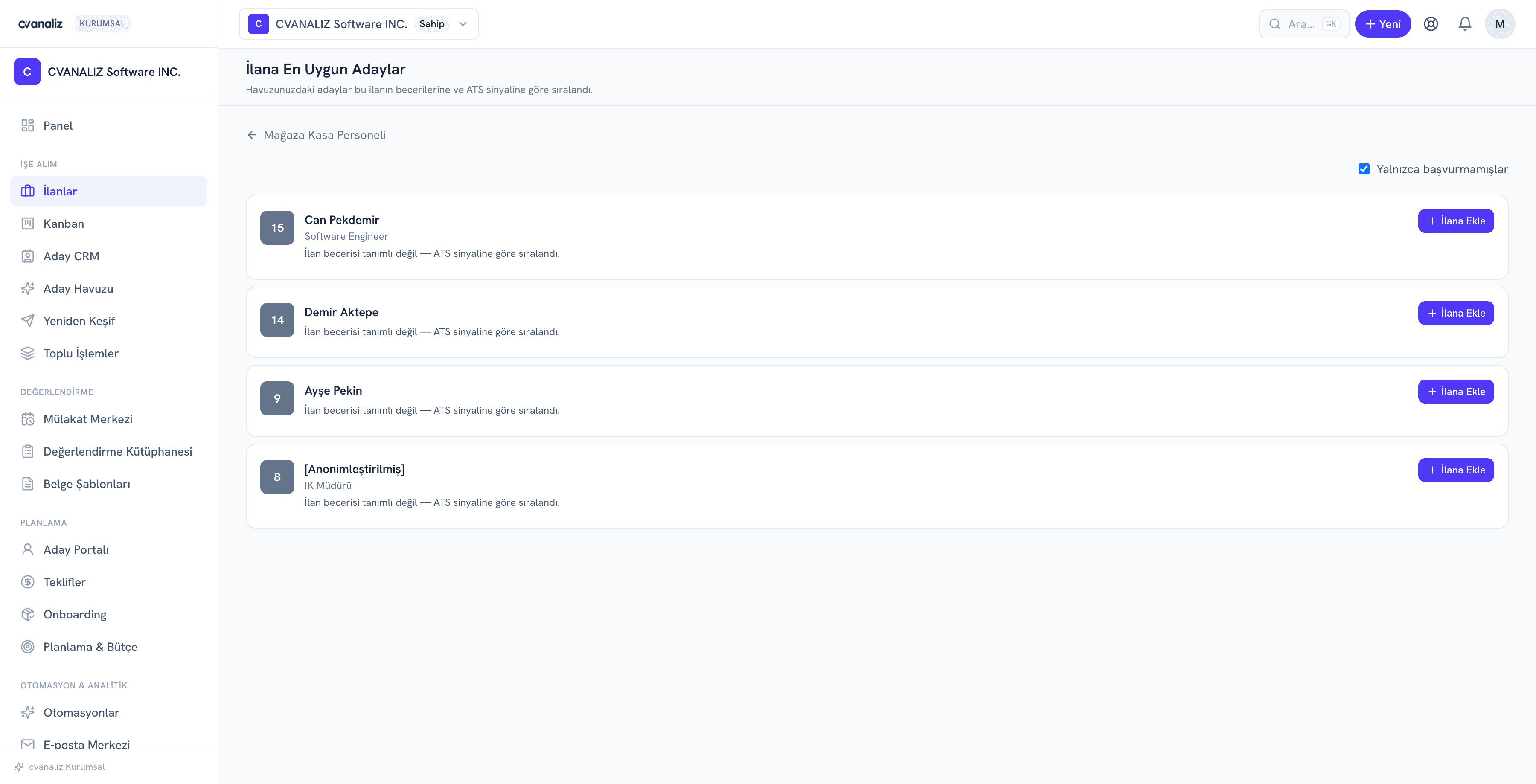Click score badge 8 for Anonimleştirilmiş candidate
The height and width of the screenshot is (784, 1536).
tap(277, 477)
